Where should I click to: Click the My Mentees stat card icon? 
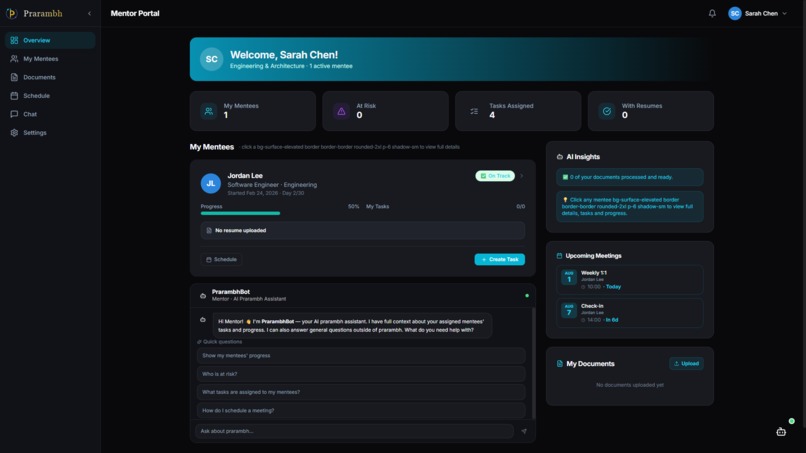209,111
